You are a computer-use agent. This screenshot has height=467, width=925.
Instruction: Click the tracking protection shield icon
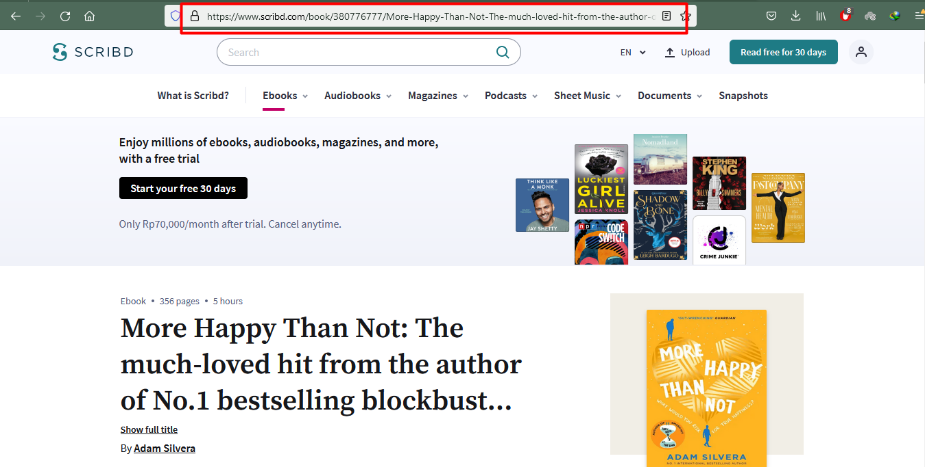(175, 17)
